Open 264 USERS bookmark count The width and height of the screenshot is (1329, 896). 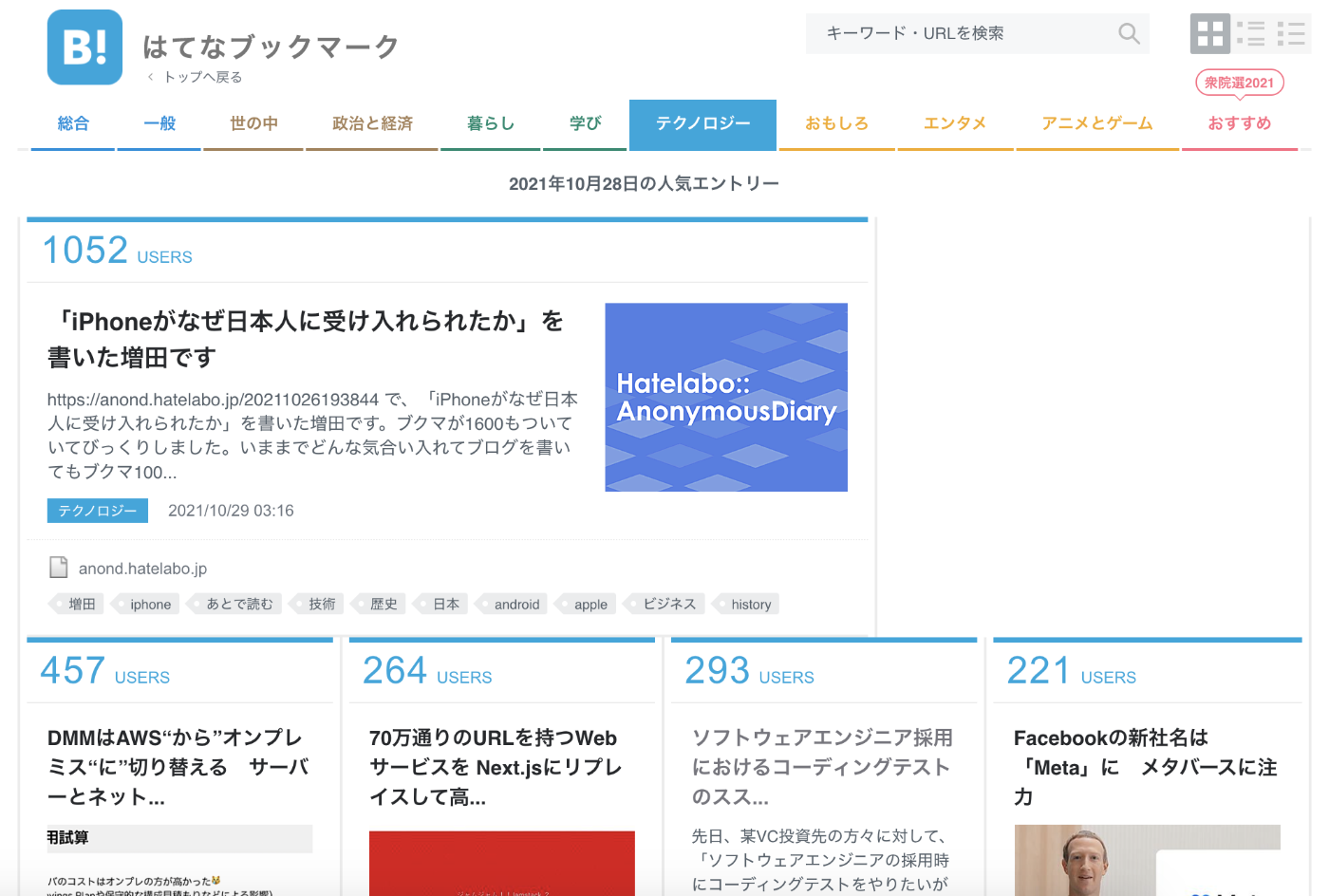[427, 671]
